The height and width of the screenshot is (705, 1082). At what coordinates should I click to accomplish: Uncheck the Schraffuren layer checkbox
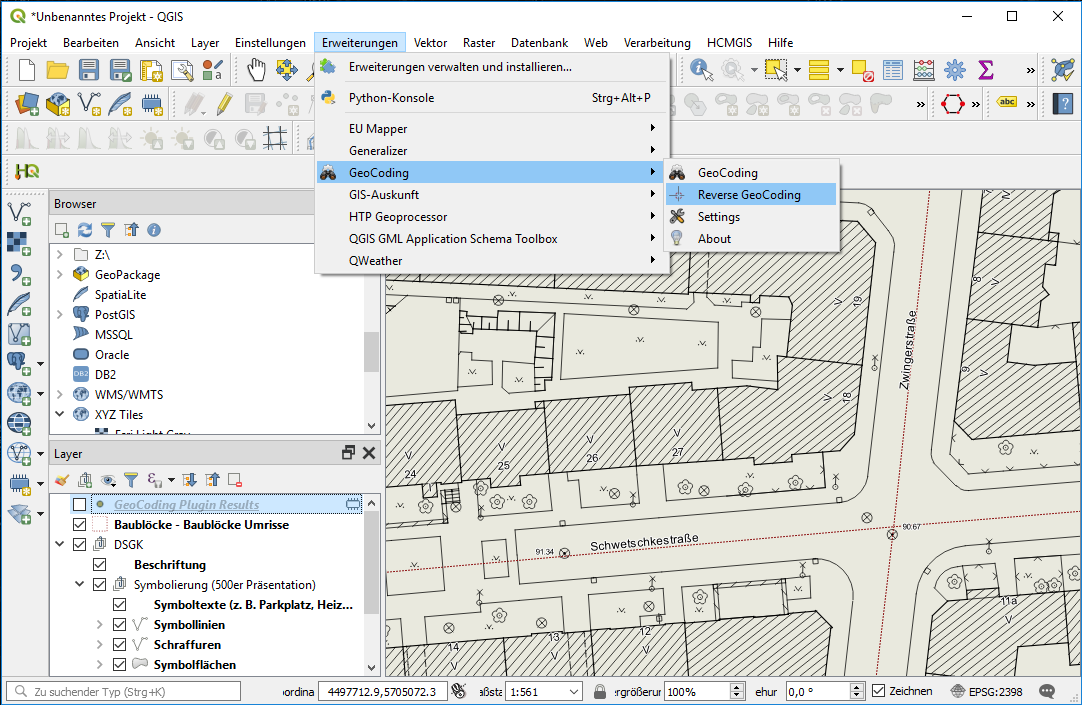coord(119,644)
